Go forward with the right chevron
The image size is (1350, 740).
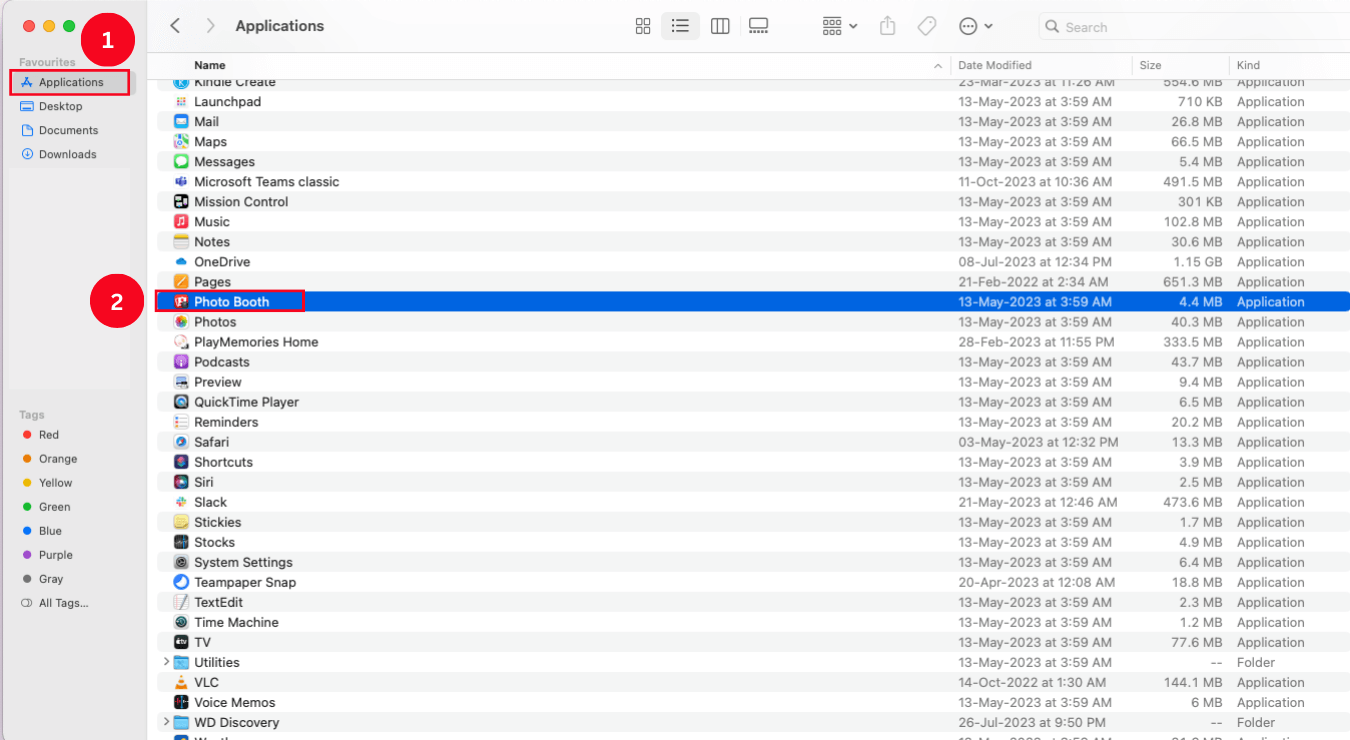(x=210, y=26)
